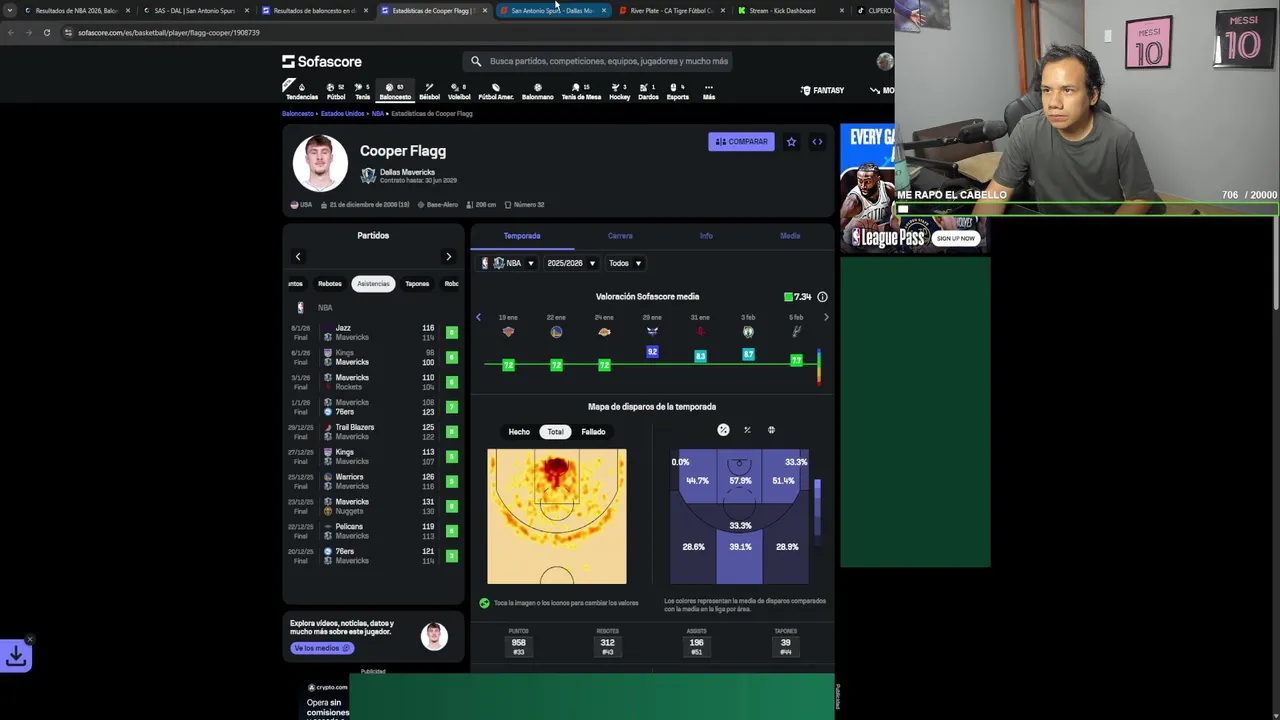Open the browser tab list dropdown
Image resolution: width=1280 pixels, height=720 pixels.
(x=11, y=11)
